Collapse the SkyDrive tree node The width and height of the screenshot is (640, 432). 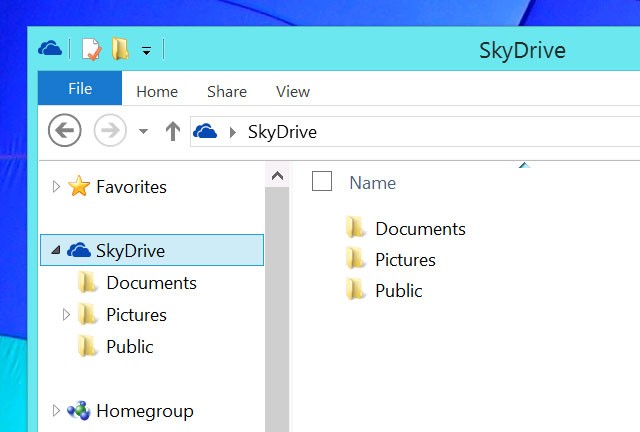tap(55, 251)
